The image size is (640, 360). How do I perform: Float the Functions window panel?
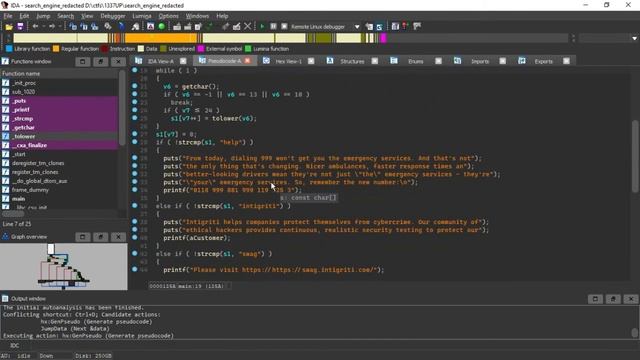(x=100, y=62)
